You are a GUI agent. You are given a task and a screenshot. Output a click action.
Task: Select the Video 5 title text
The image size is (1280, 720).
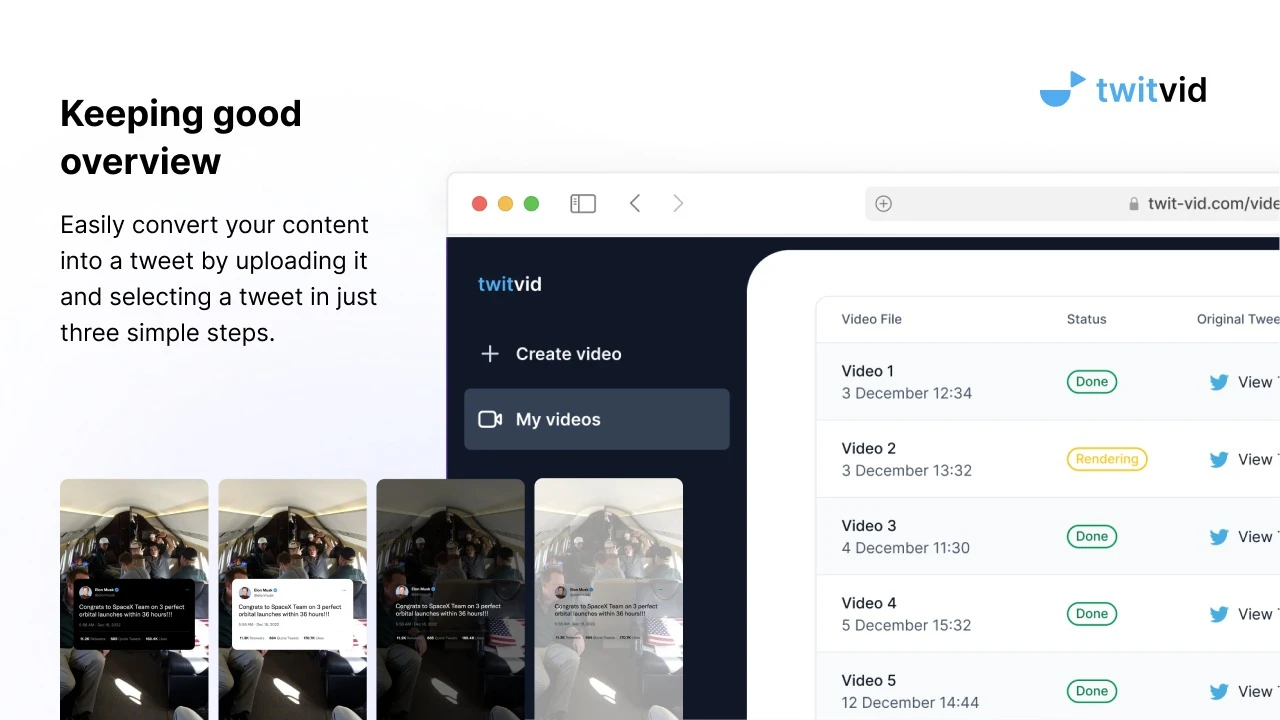869,680
